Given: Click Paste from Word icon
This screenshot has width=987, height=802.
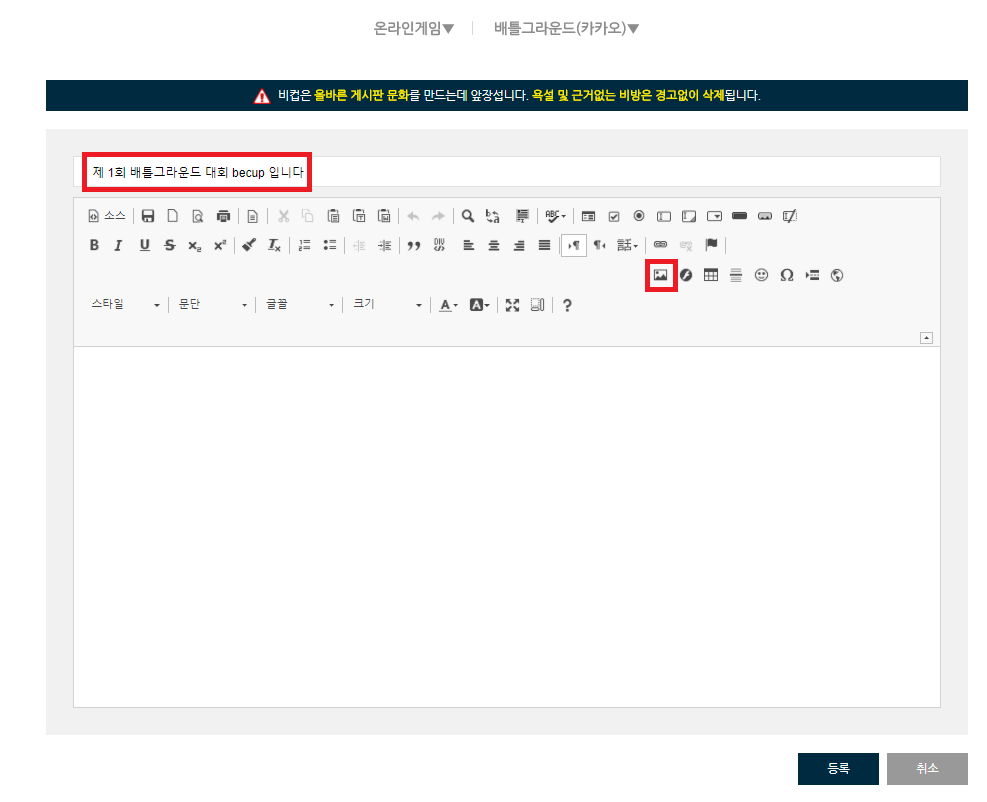Looking at the screenshot, I should (384, 216).
